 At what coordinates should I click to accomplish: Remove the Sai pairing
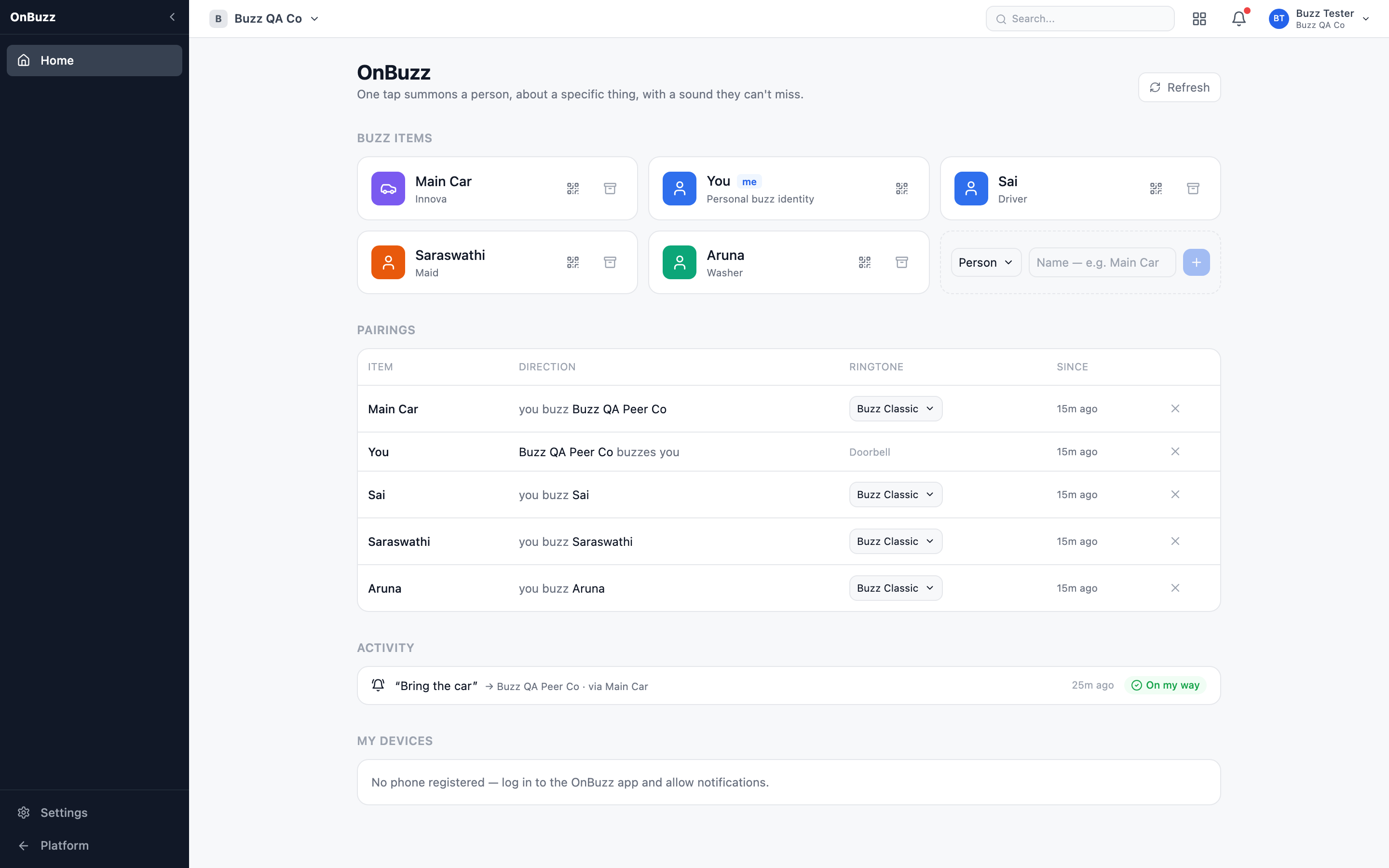coord(1175,494)
